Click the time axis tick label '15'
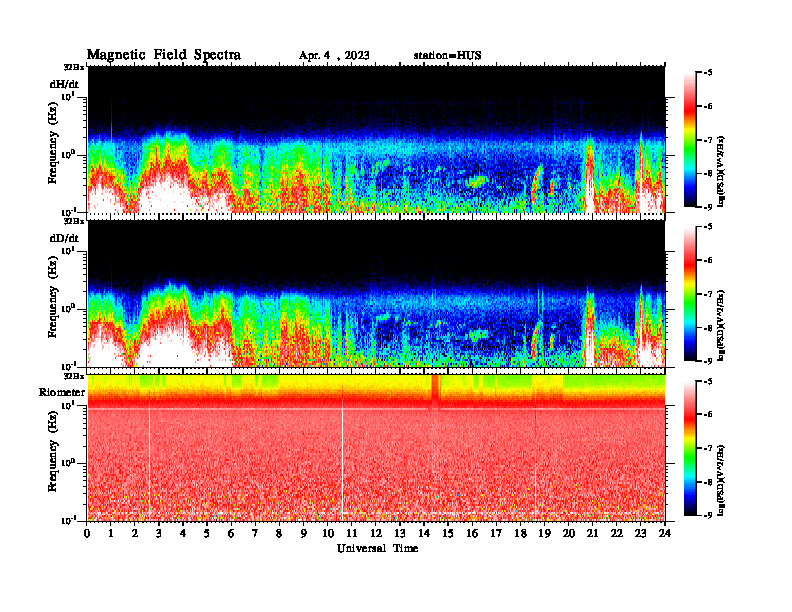The width and height of the screenshot is (792, 612). point(448,534)
